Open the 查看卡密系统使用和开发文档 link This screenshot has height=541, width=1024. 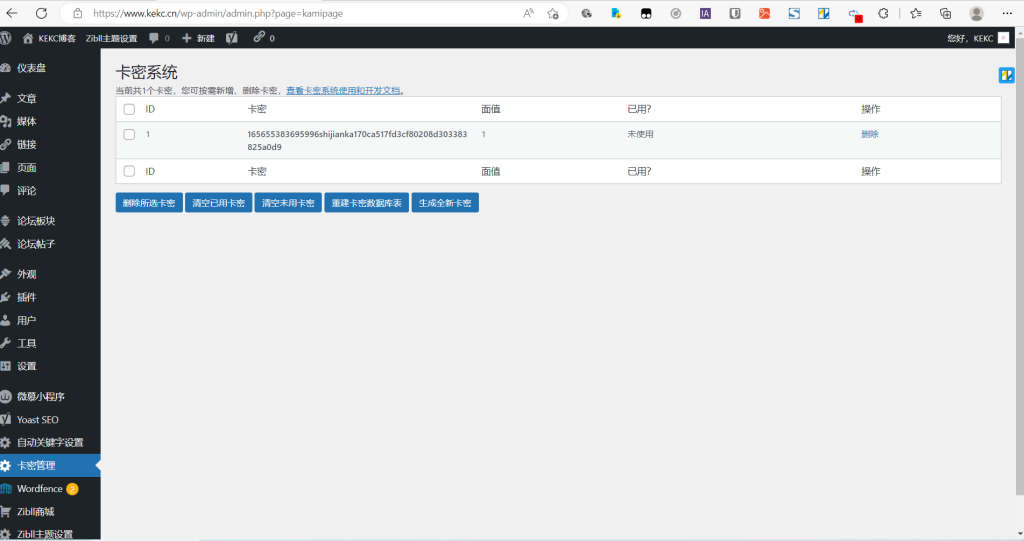point(344,90)
